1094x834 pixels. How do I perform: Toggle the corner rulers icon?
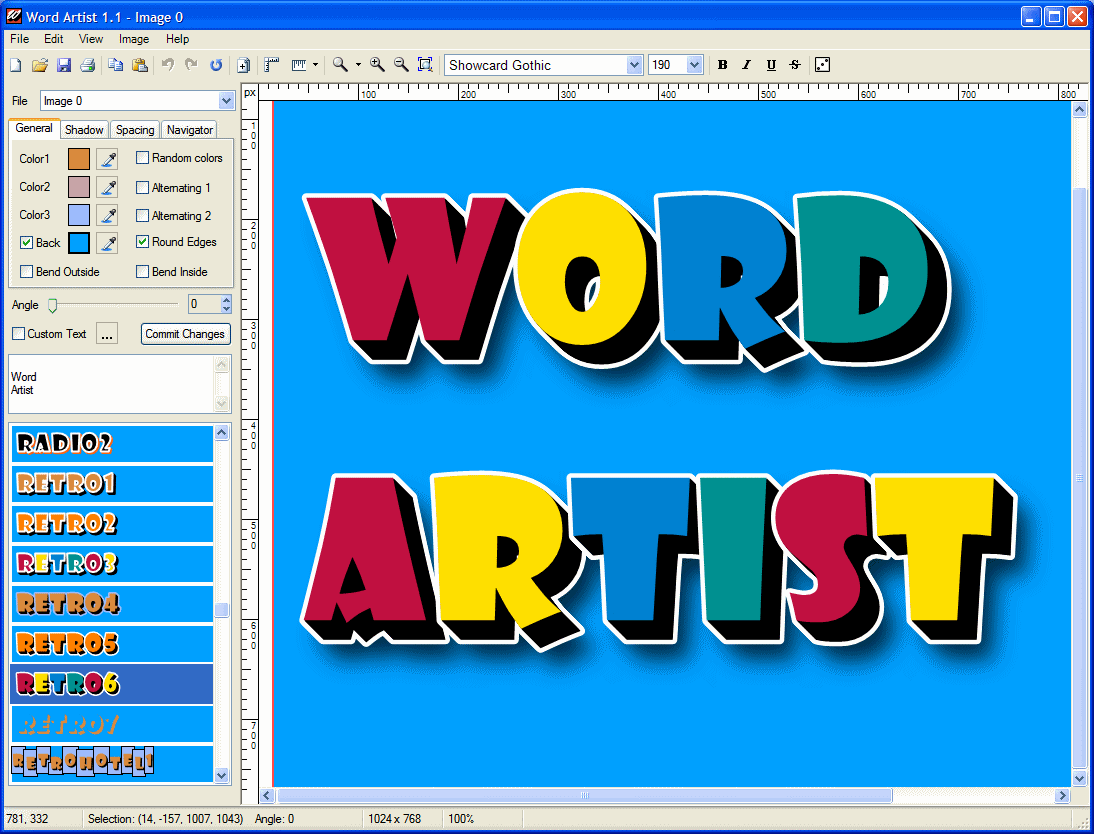click(x=272, y=65)
